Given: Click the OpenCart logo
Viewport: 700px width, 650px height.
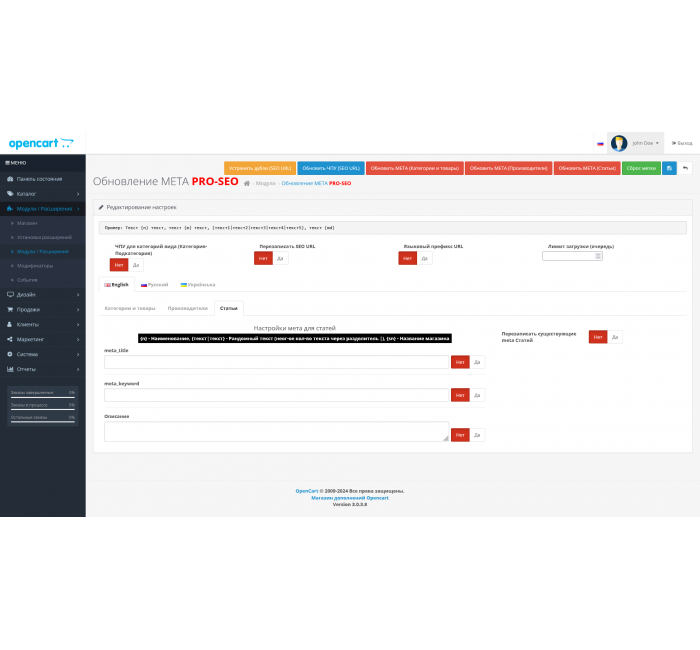Looking at the screenshot, I should (x=41, y=143).
